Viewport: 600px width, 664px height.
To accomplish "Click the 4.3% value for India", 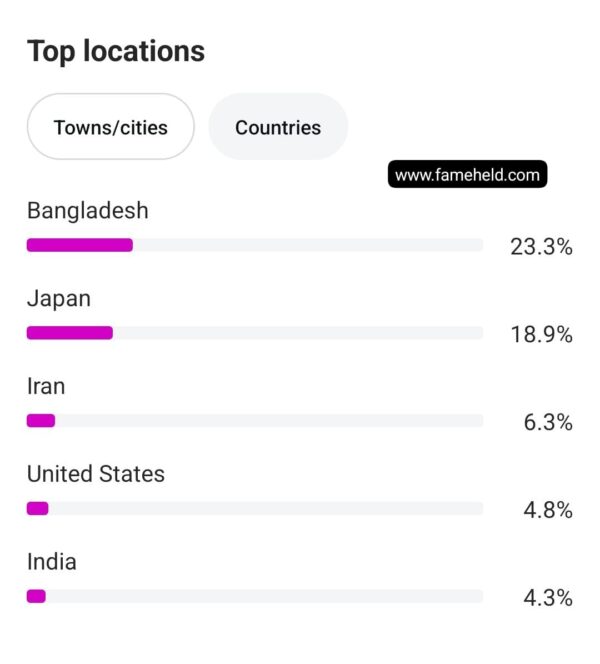I will pos(548,598).
